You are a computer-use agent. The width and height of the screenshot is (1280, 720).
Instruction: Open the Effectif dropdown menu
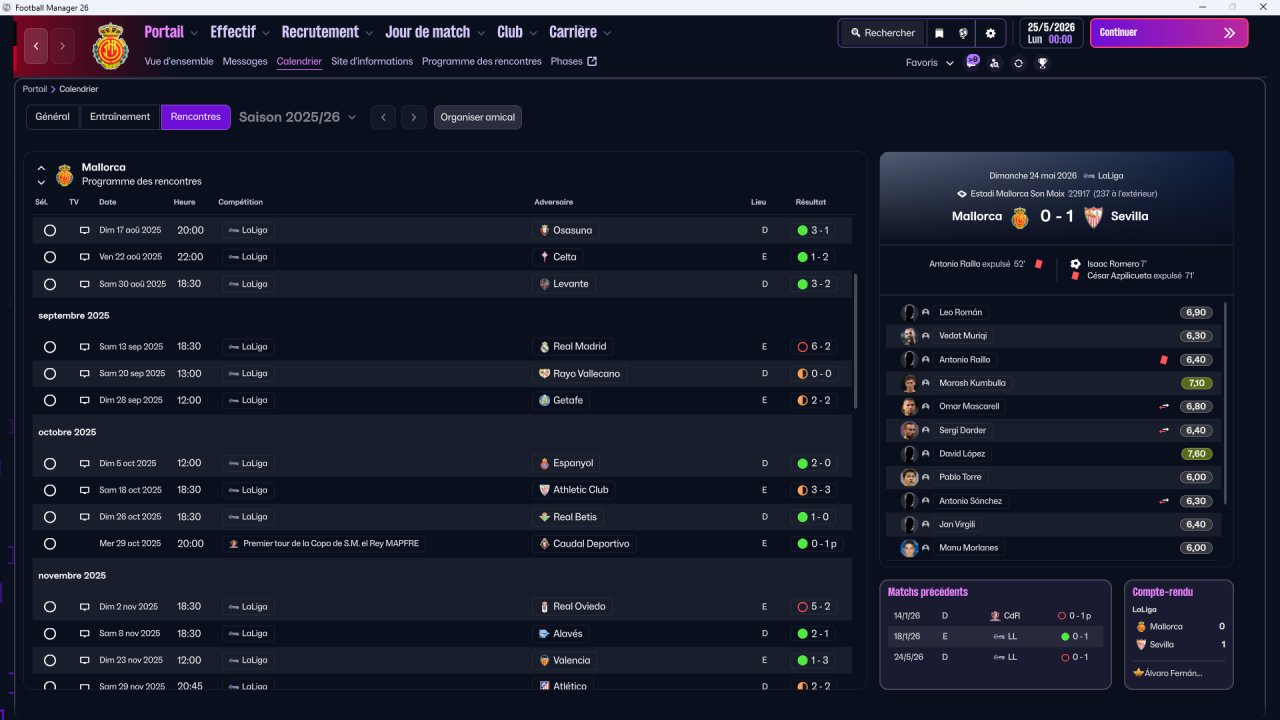pos(240,32)
